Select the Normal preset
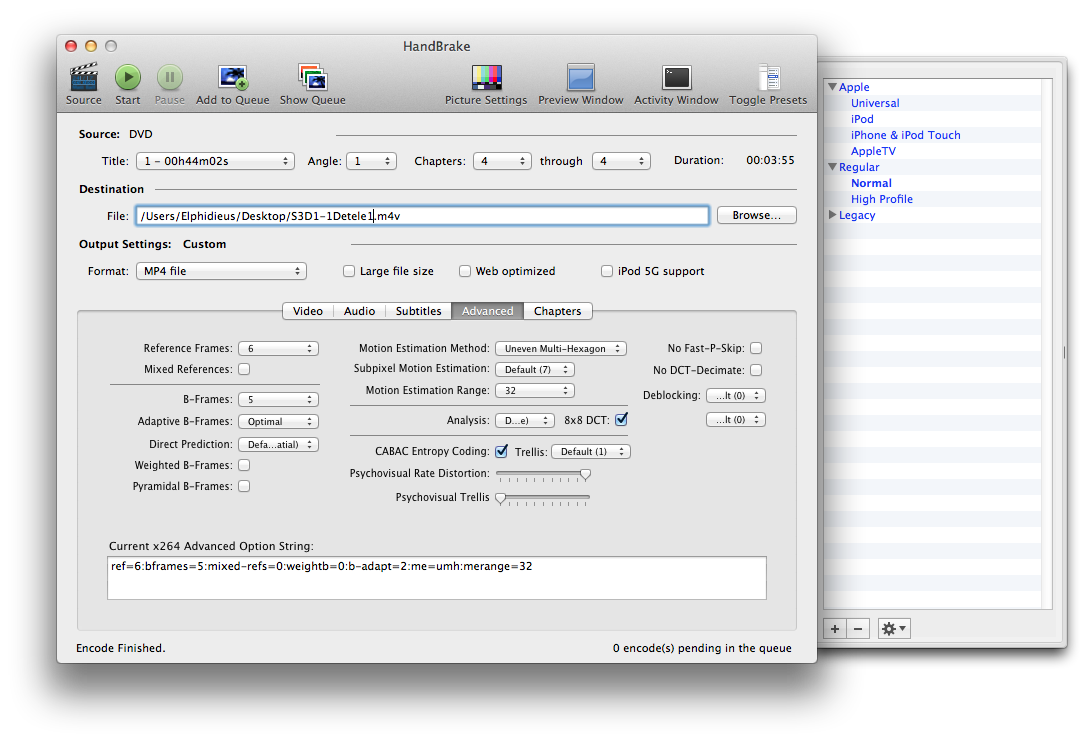The width and height of the screenshot is (1083, 742). (x=871, y=183)
